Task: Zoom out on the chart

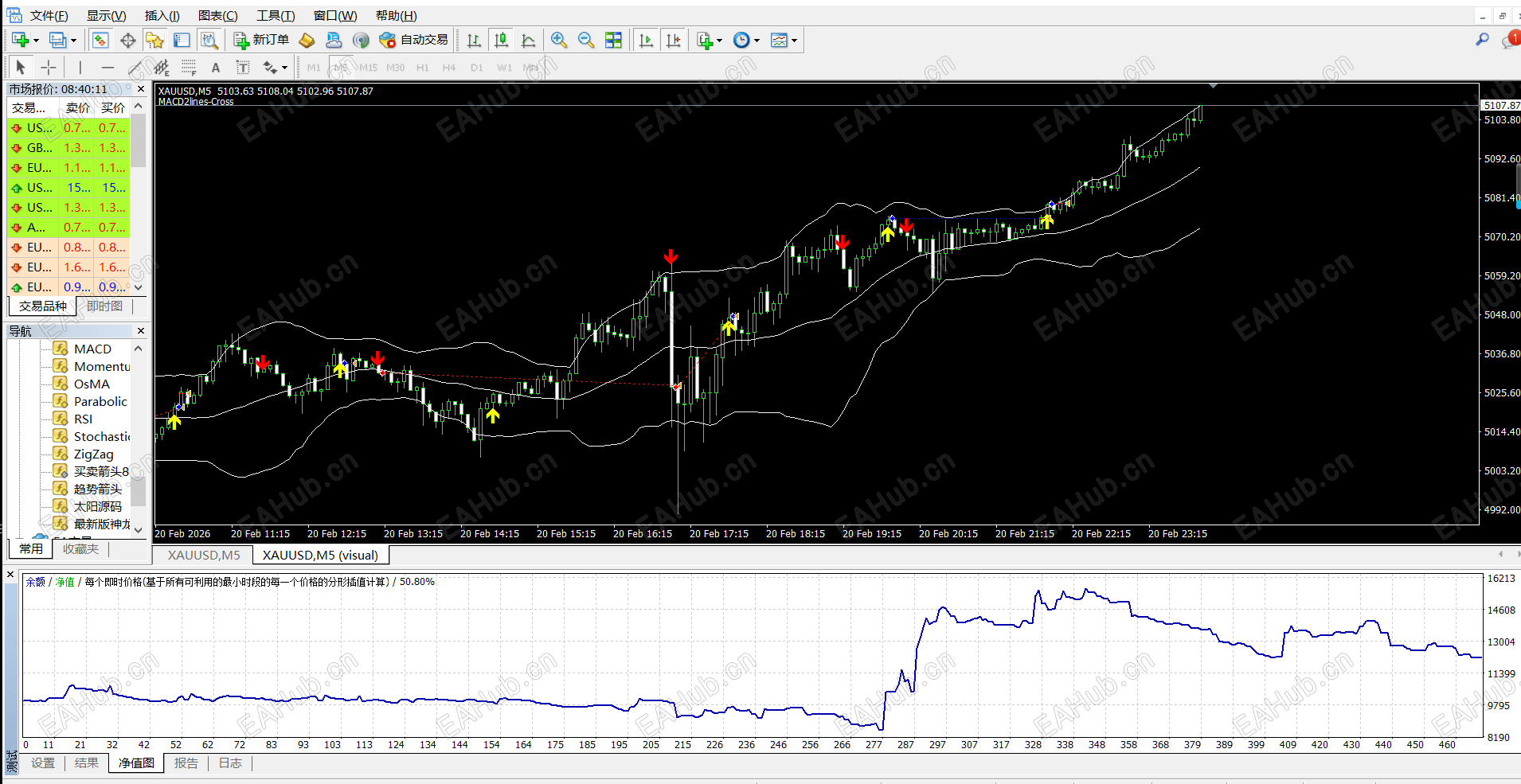Action: click(x=586, y=41)
